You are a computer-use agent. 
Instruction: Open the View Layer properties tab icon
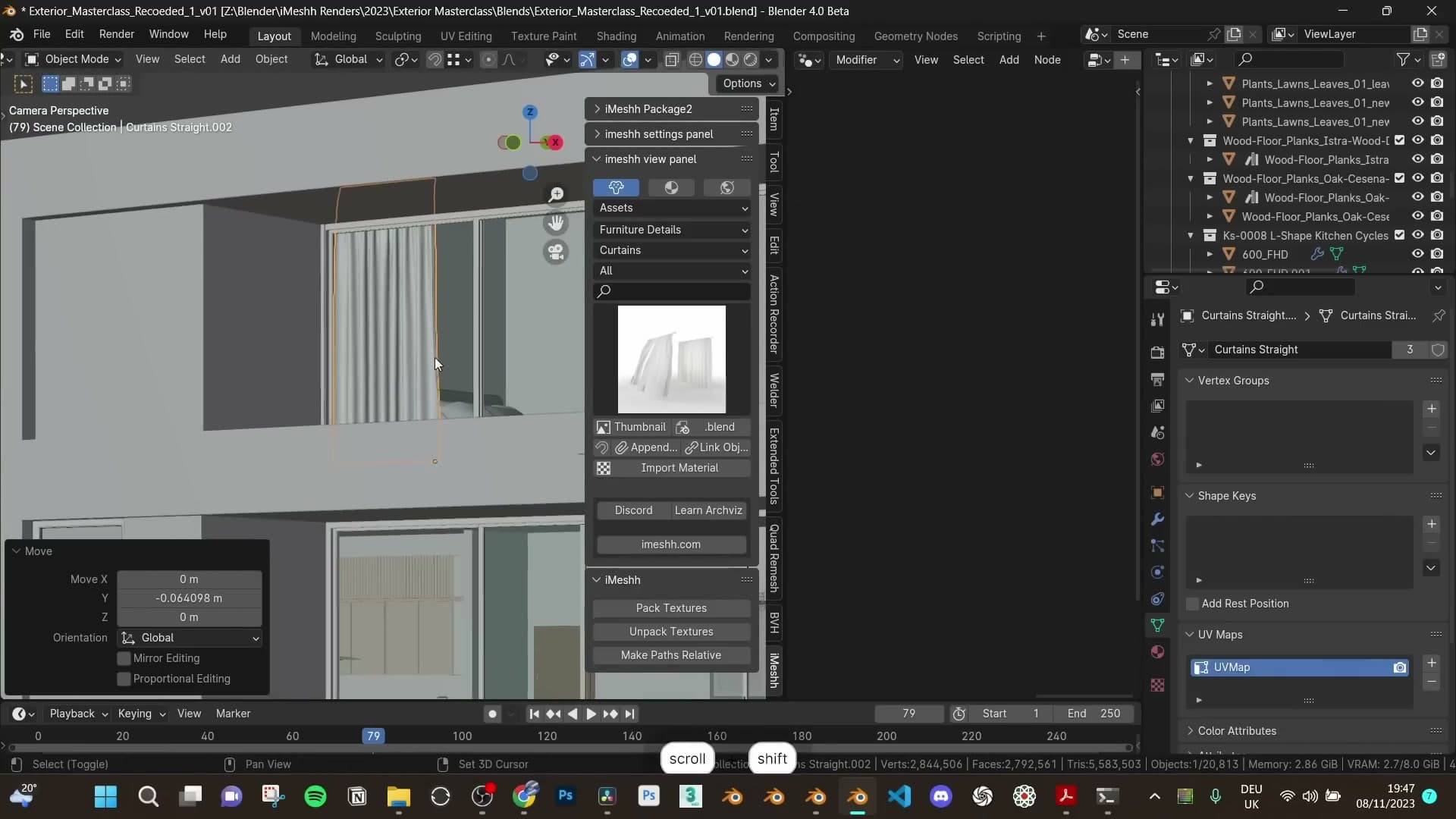point(1157,406)
